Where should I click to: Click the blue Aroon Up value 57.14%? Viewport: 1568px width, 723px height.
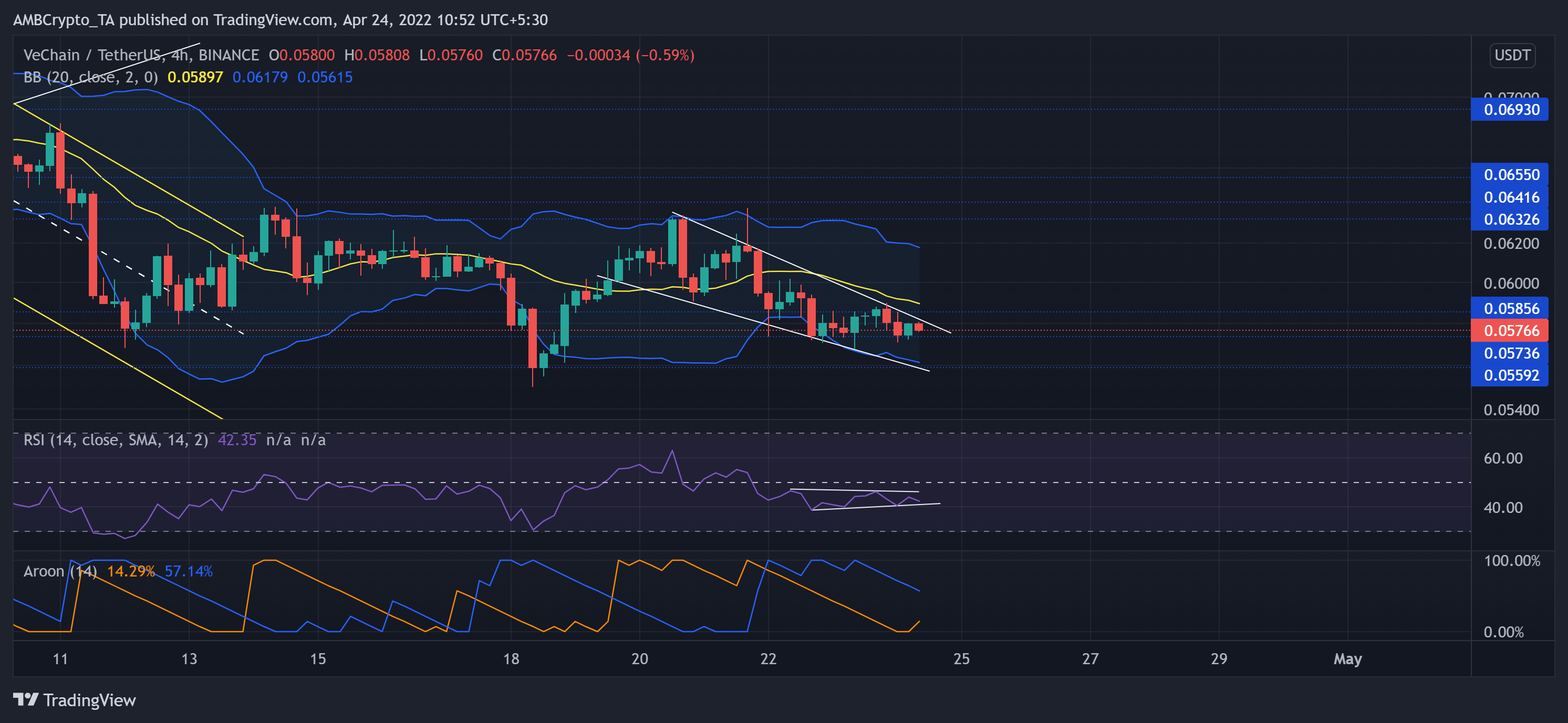(x=189, y=571)
